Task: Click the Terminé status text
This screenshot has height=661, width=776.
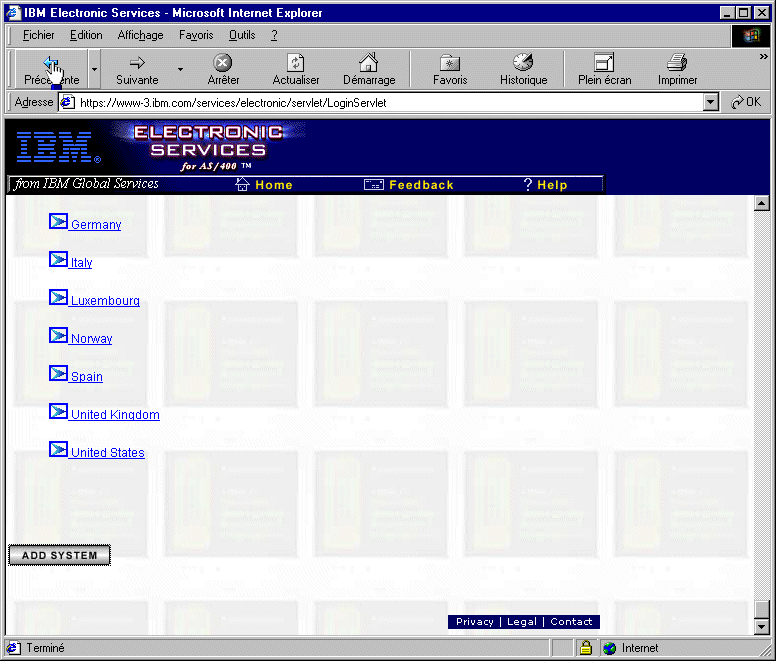Action: 45,648
